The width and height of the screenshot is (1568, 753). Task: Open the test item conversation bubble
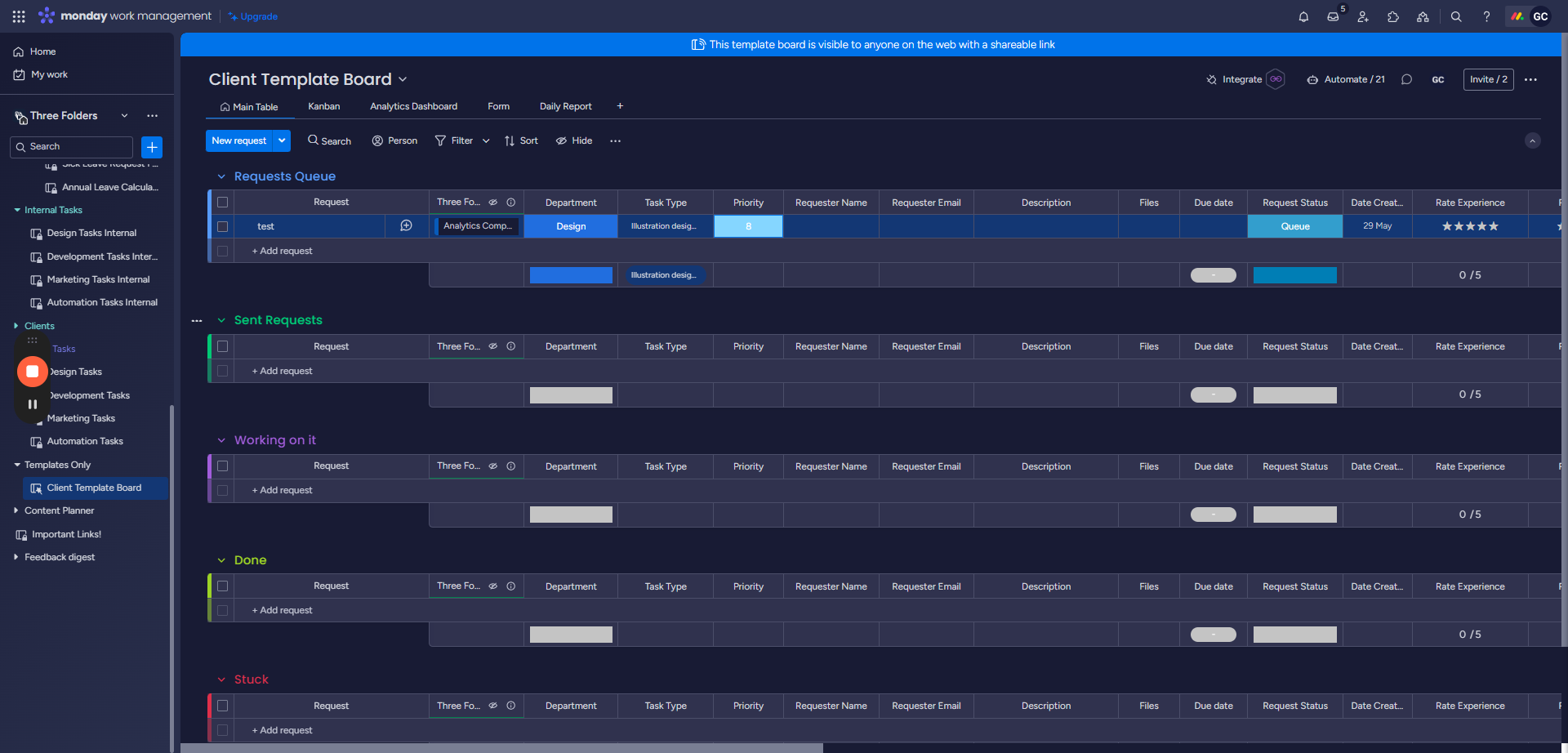(x=406, y=226)
